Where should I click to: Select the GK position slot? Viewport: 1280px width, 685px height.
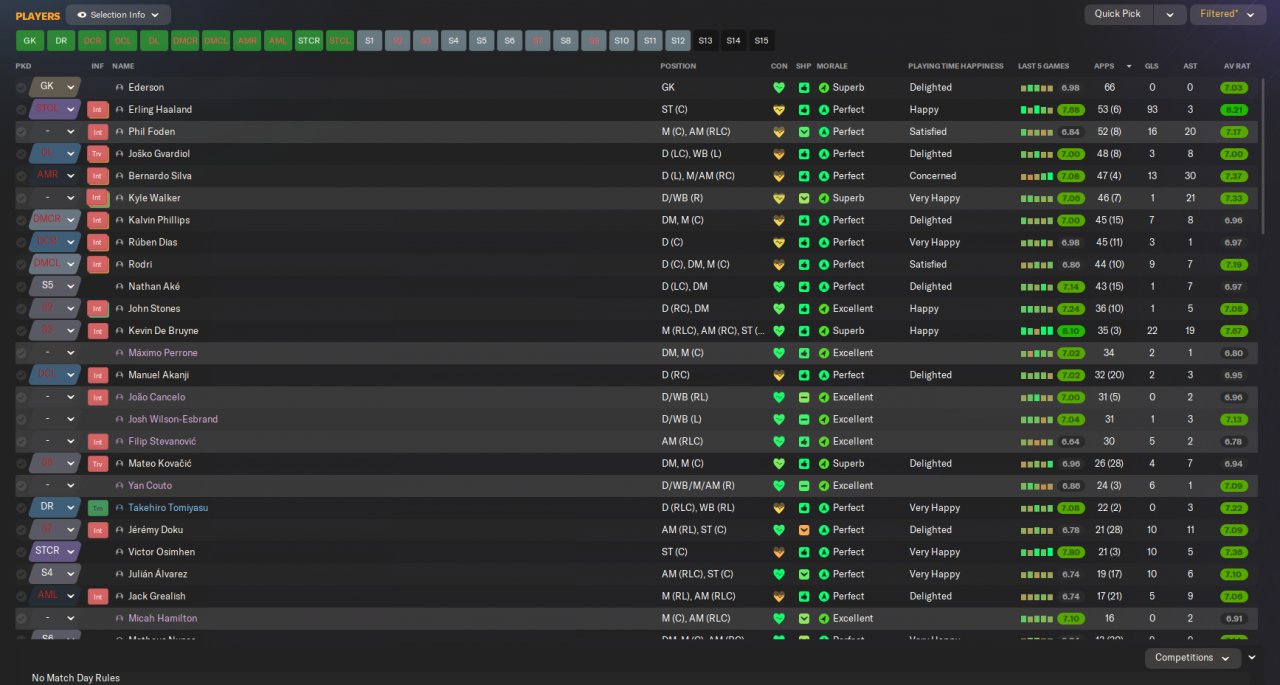(x=30, y=41)
